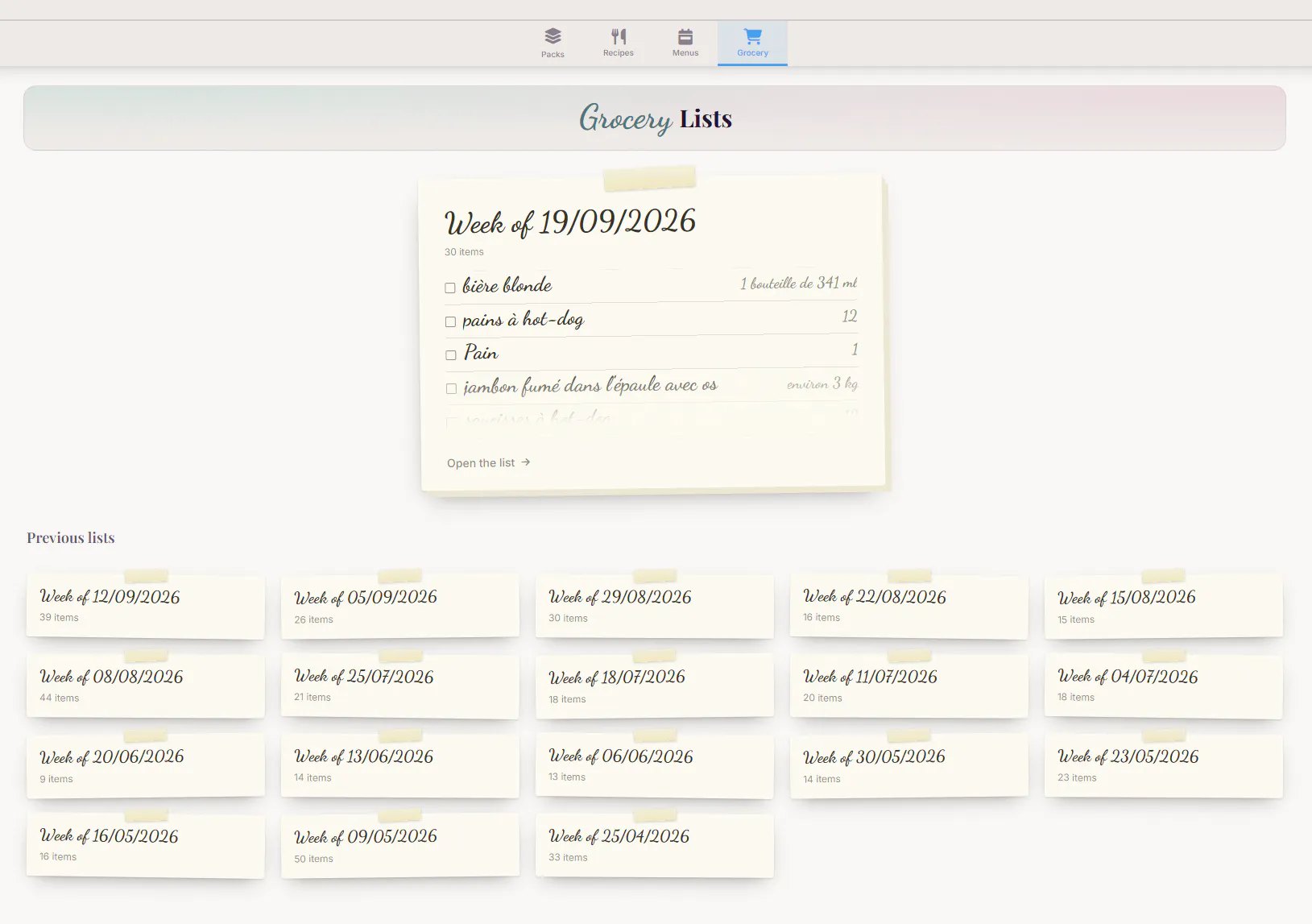Screen dimensions: 1312x924
Task: Open the Week of 25/07/2026 list
Action: click(400, 686)
